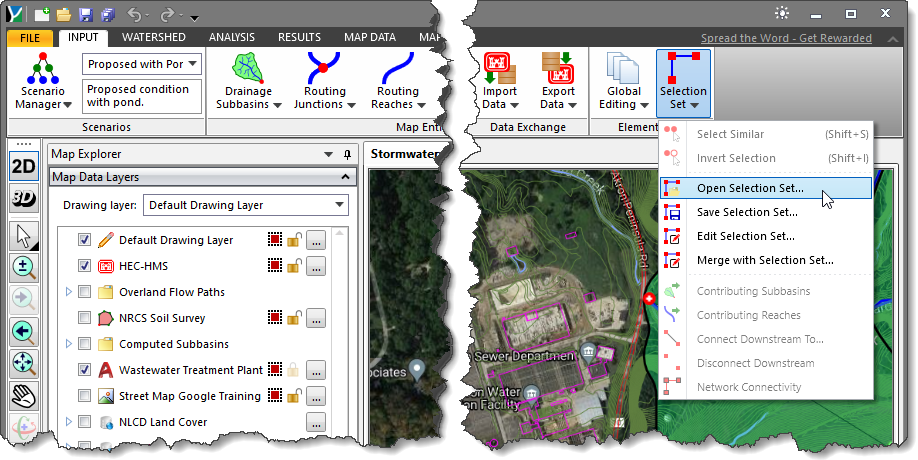
Task: Collapse the Map Data Layers section
Action: (x=345, y=177)
